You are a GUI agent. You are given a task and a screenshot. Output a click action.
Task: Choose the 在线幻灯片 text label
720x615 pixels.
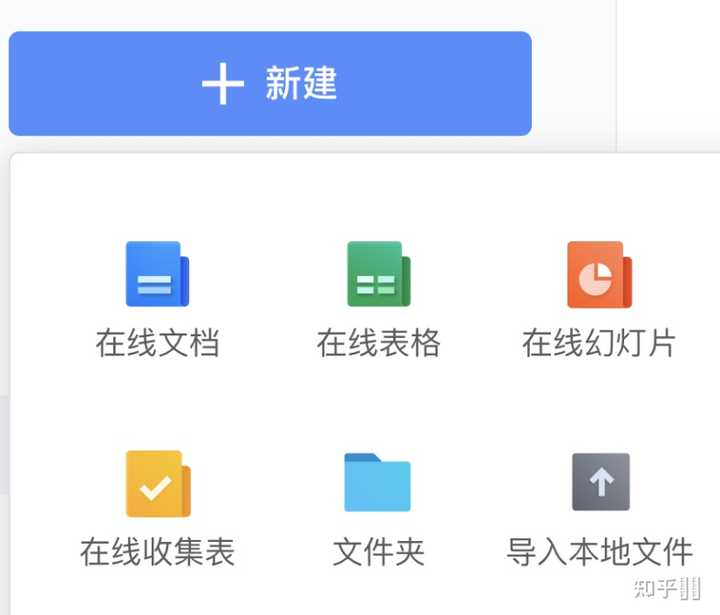pyautogui.click(x=599, y=343)
